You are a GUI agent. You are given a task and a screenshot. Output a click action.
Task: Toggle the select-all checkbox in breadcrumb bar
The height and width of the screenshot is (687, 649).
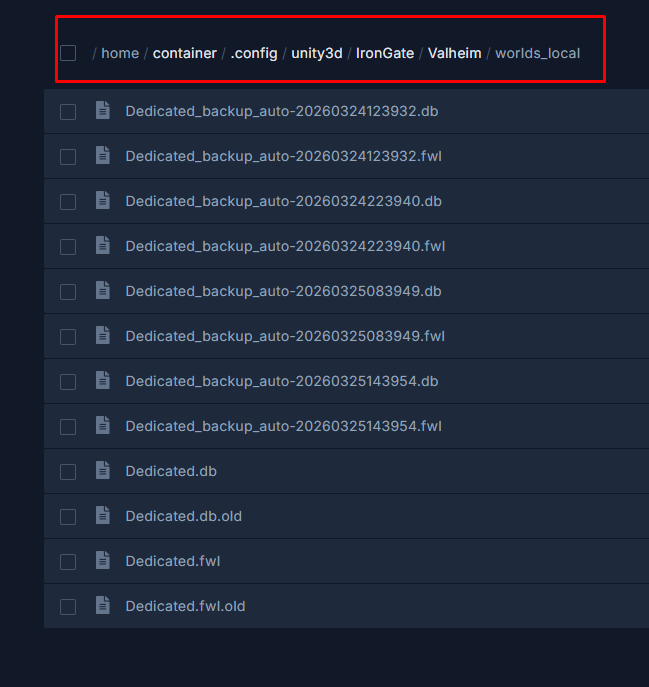68,53
